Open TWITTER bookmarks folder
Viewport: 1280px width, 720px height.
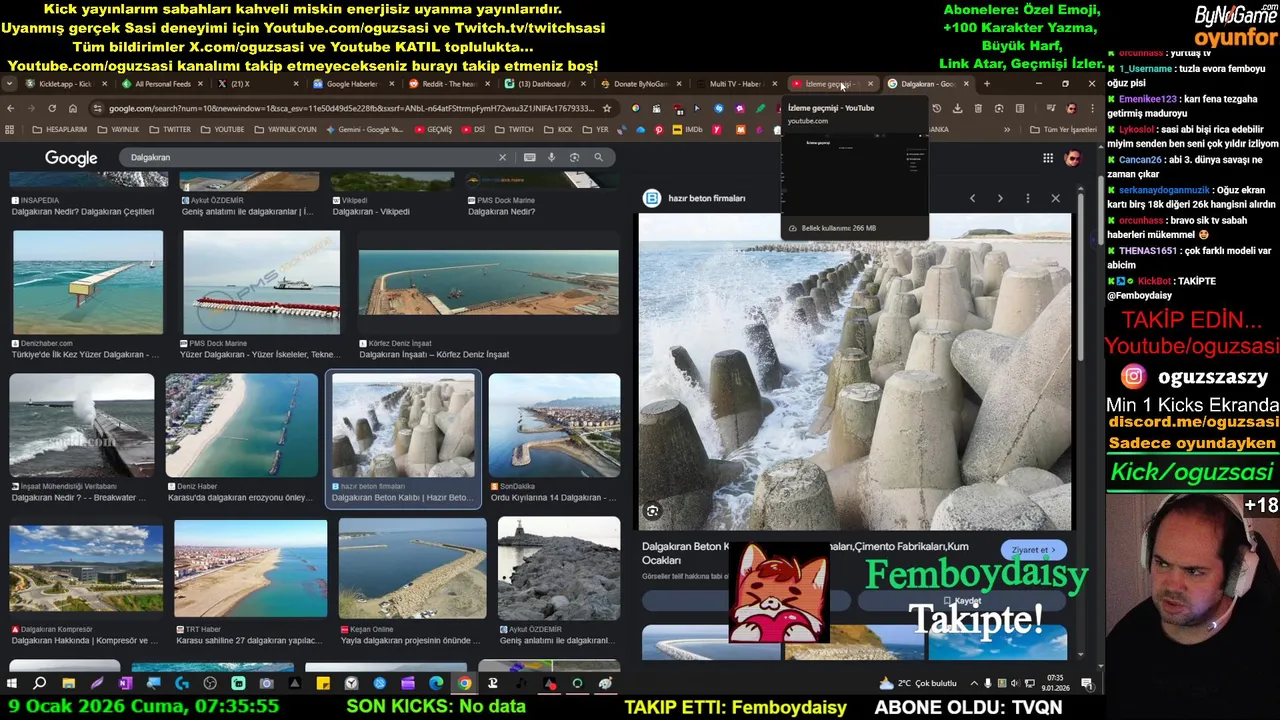[x=170, y=129]
